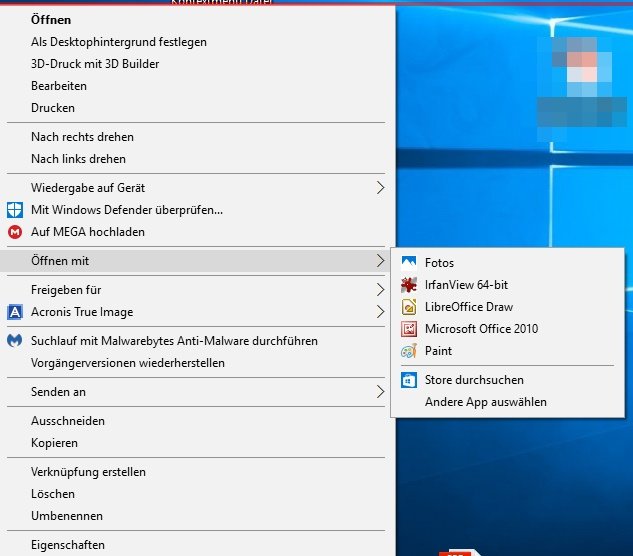Run Suchlauf mit Malwarebytes Anti-Malware
The height and width of the screenshot is (556, 633).
(x=196, y=341)
